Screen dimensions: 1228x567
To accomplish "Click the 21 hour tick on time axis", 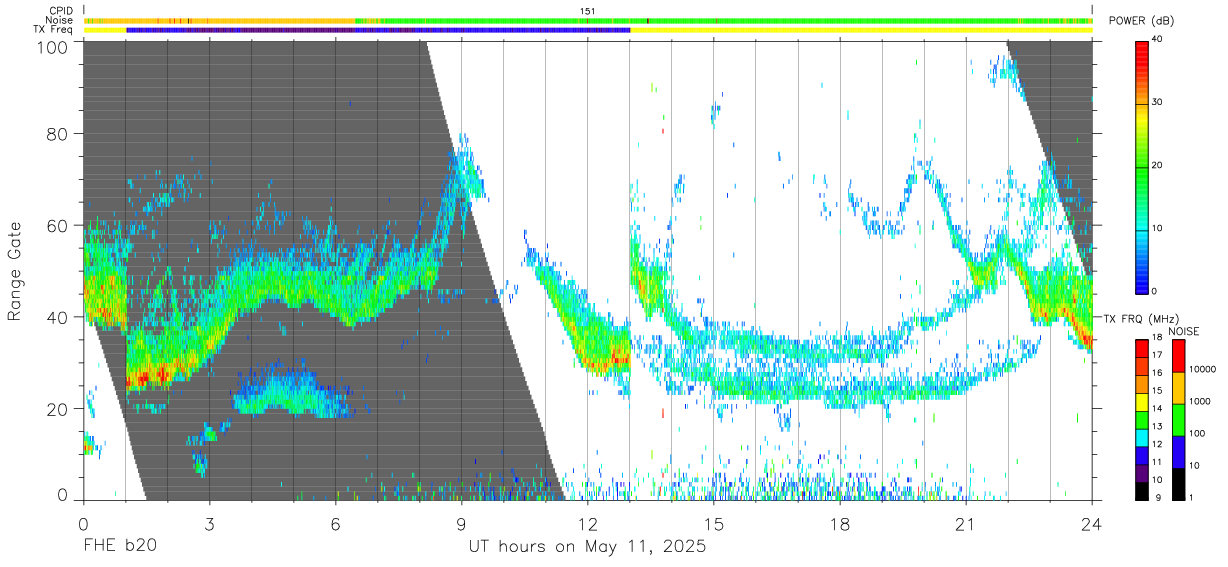I will point(966,523).
